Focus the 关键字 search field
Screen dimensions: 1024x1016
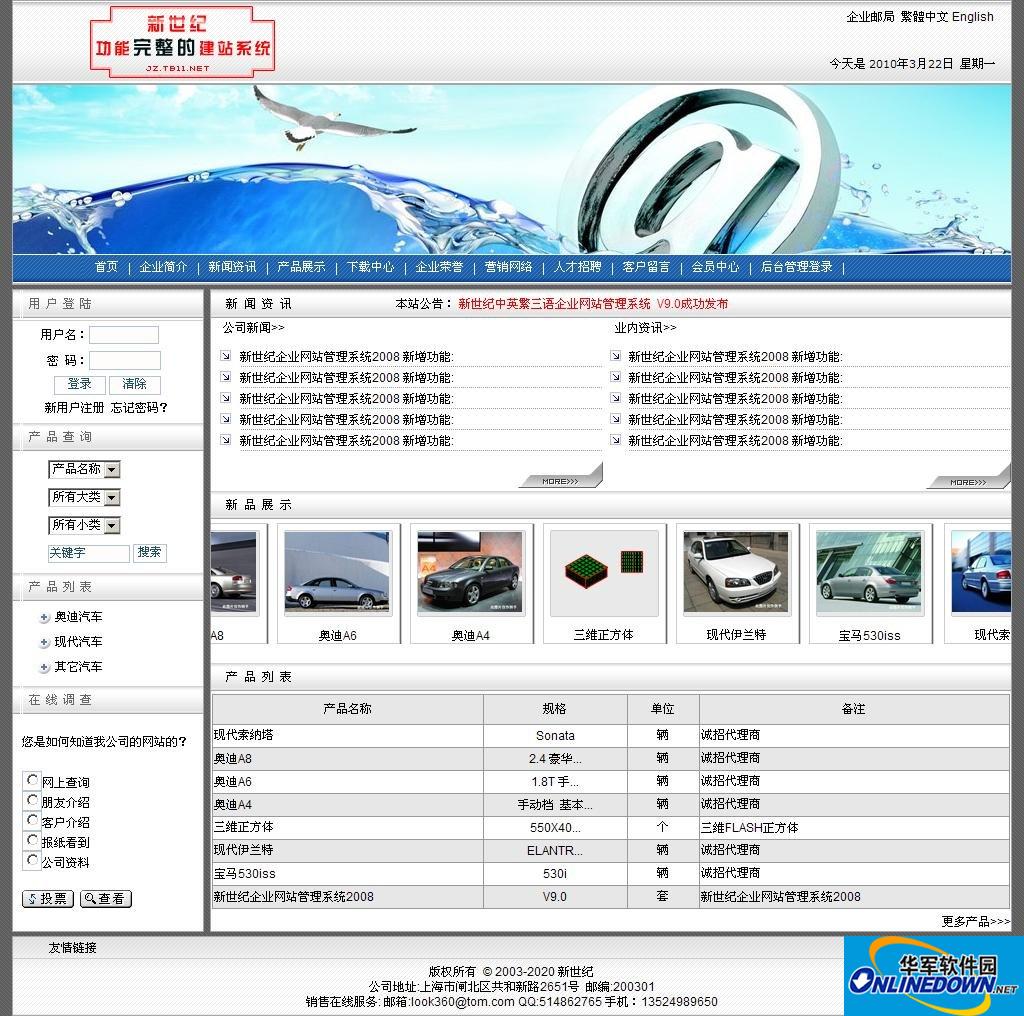pyautogui.click(x=89, y=554)
